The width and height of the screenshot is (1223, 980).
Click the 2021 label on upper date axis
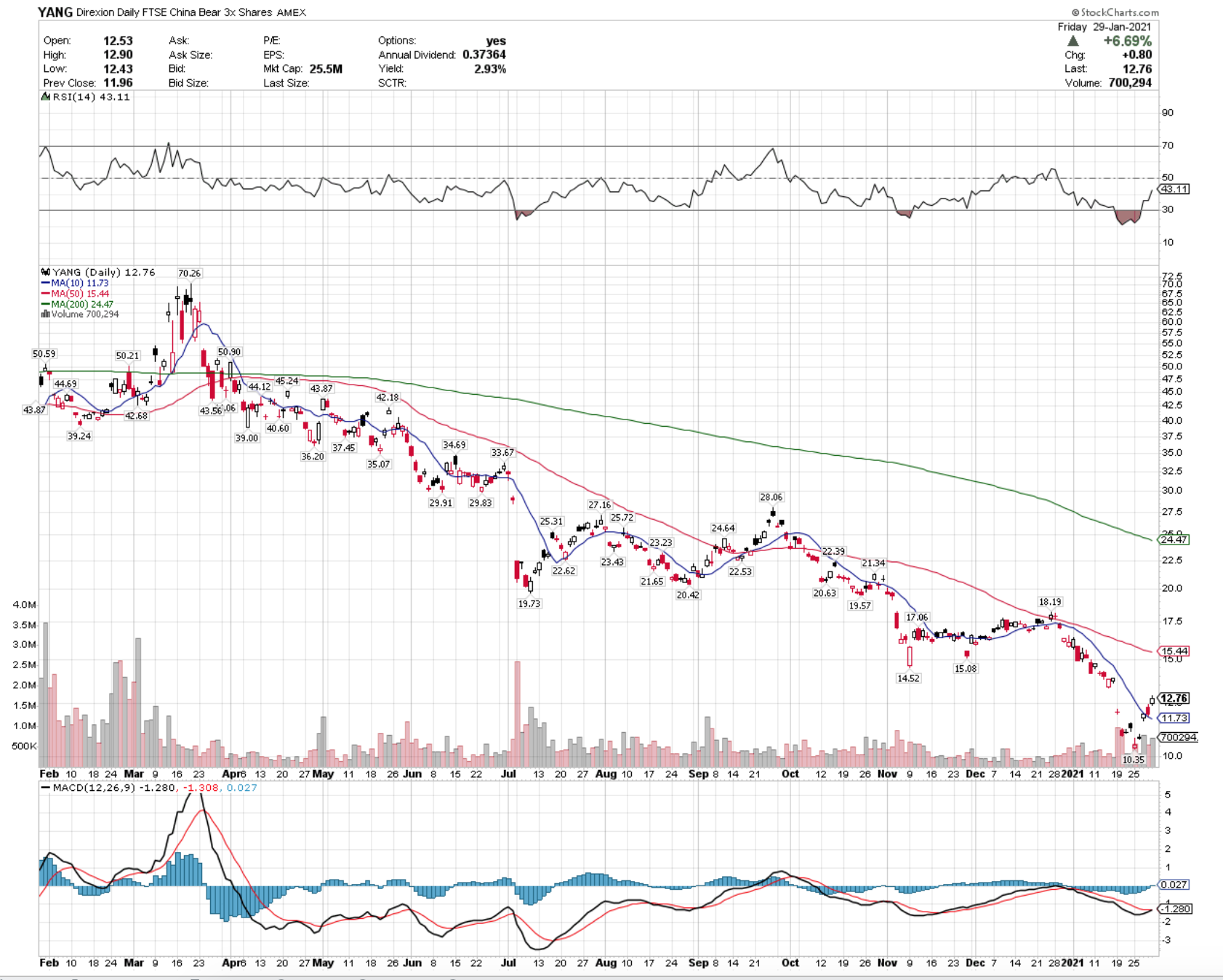coord(1073,774)
